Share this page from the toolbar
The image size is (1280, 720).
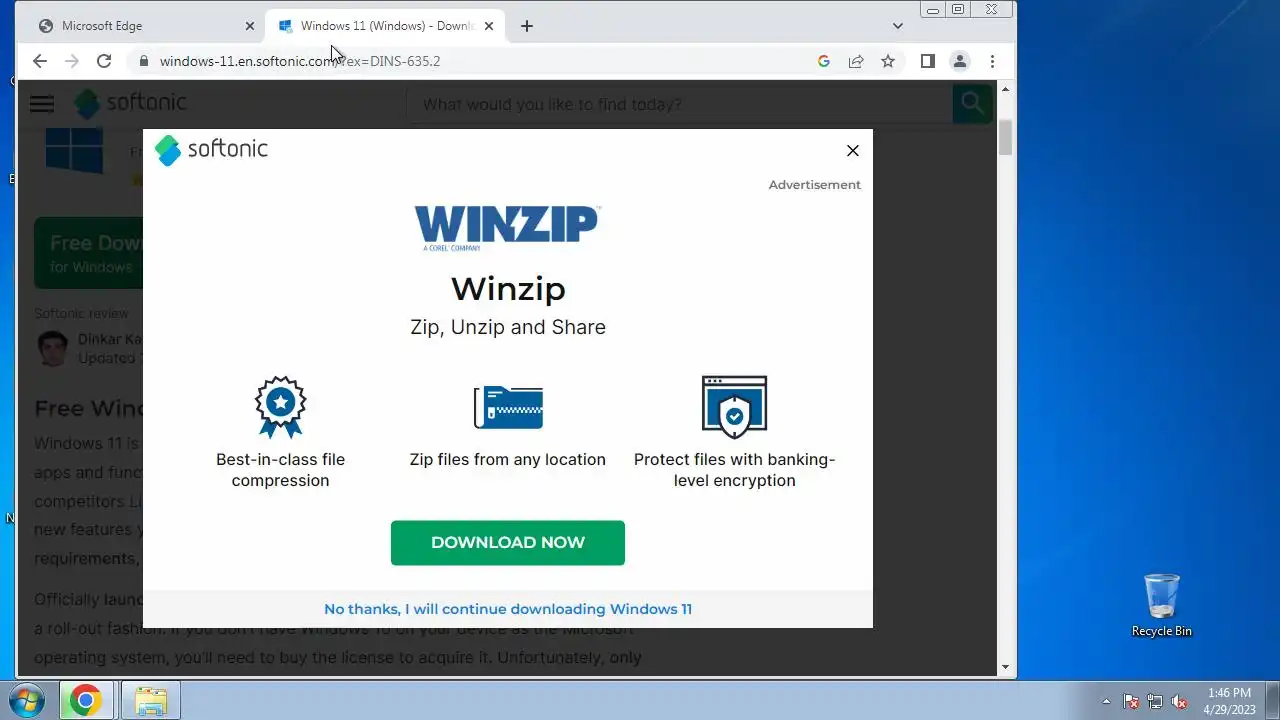click(x=856, y=61)
